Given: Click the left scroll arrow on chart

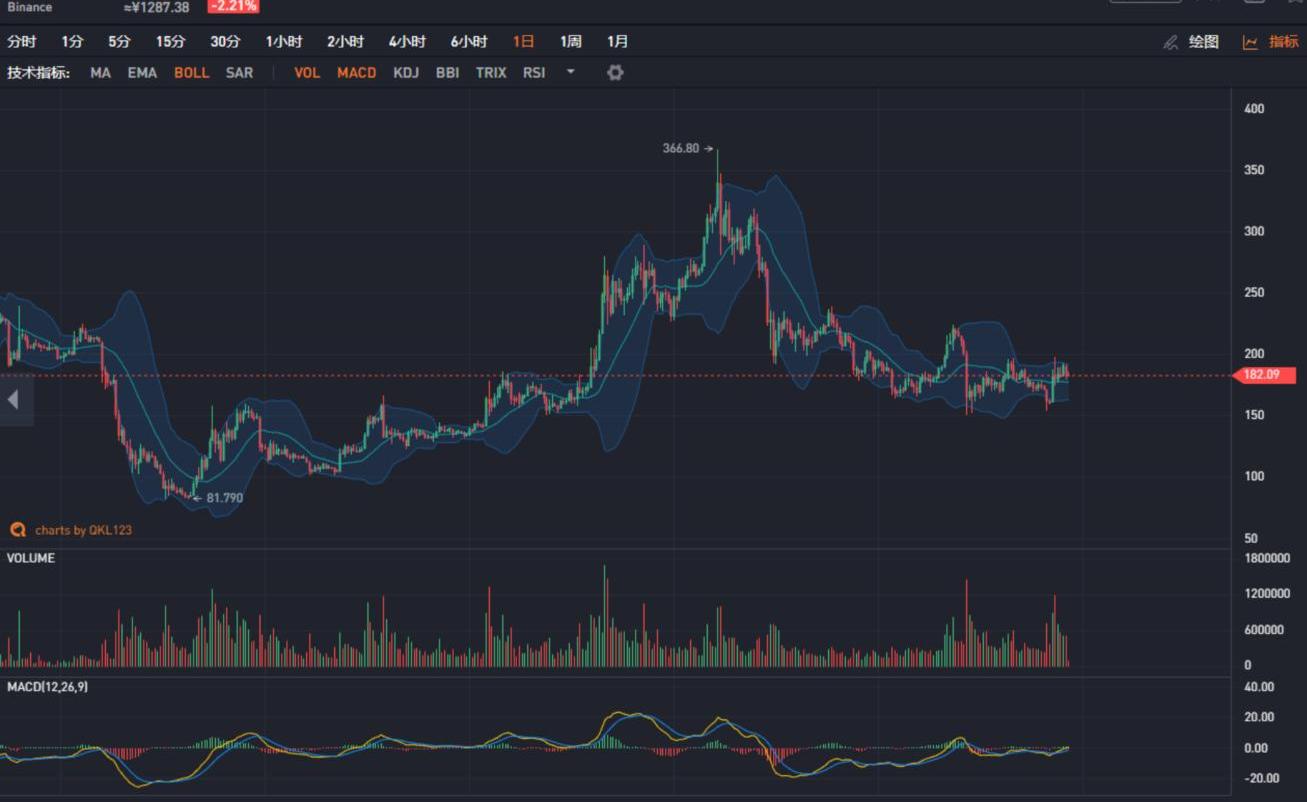Looking at the screenshot, I should tap(13, 400).
